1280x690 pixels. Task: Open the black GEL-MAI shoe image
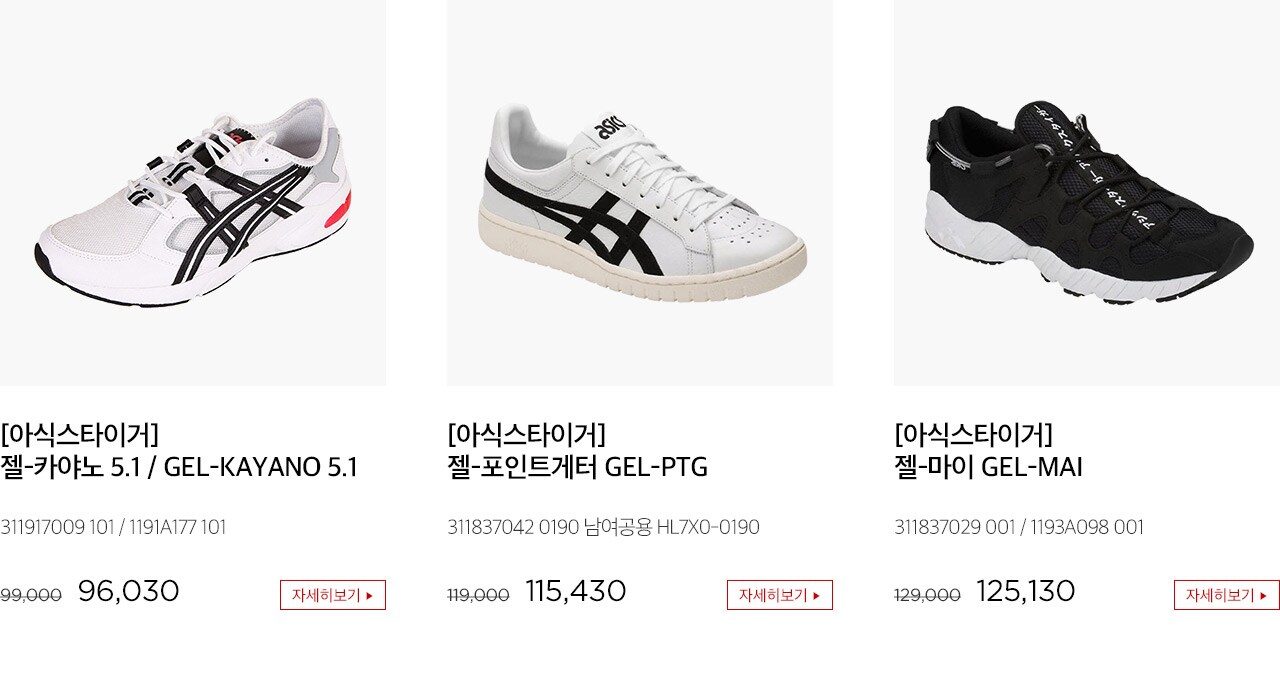pos(1087,193)
